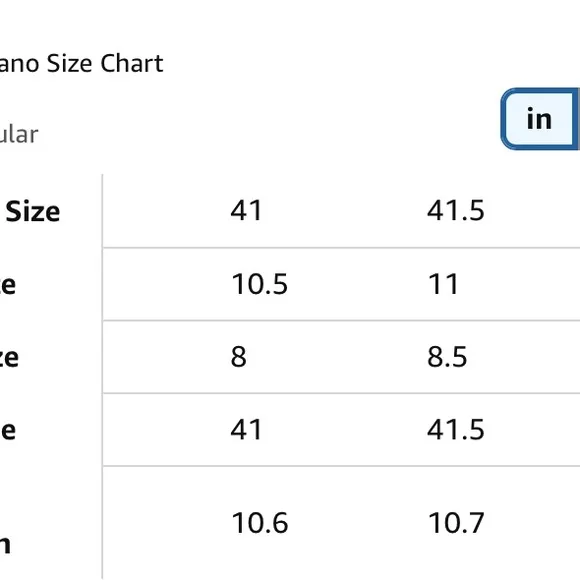Click the 8 size cell
Image resolution: width=580 pixels, height=580 pixels.
[x=239, y=357]
